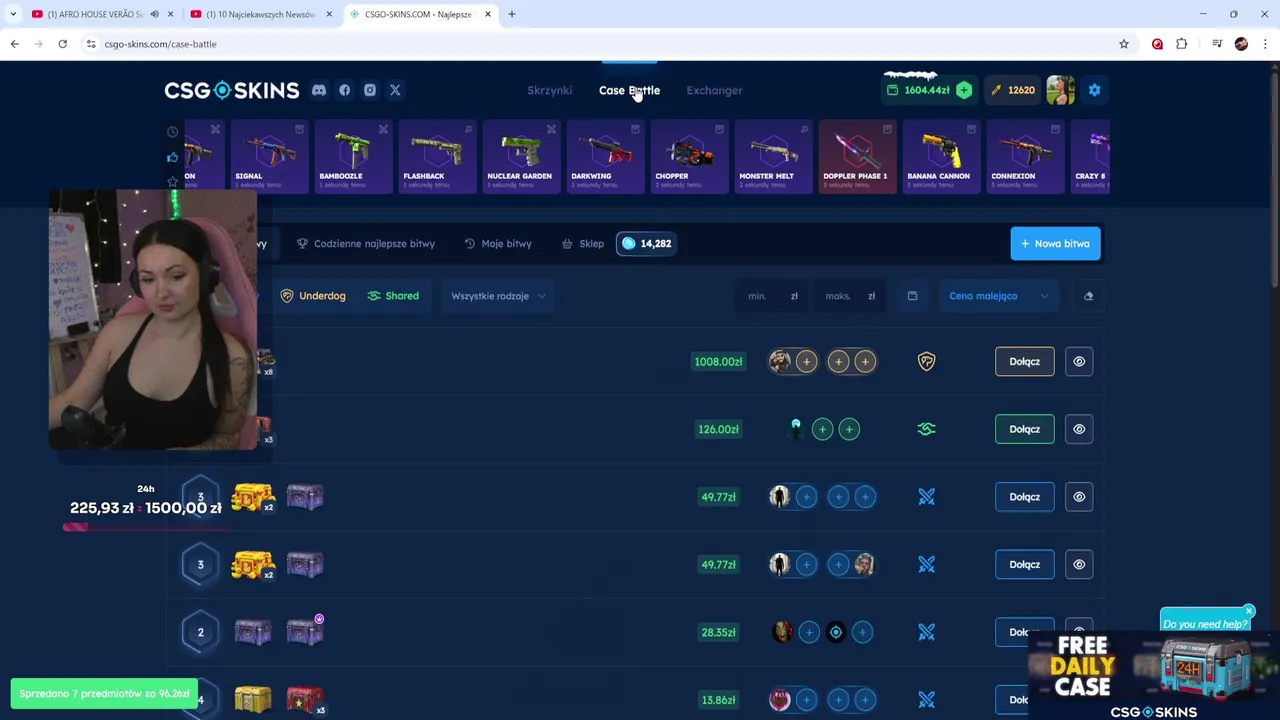
Task: Open the X (Twitter) link icon
Action: 395,90
